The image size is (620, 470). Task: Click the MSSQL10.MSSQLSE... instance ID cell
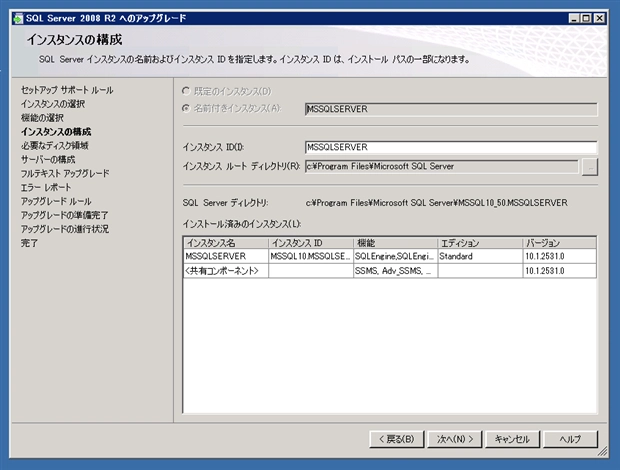pyautogui.click(x=311, y=256)
